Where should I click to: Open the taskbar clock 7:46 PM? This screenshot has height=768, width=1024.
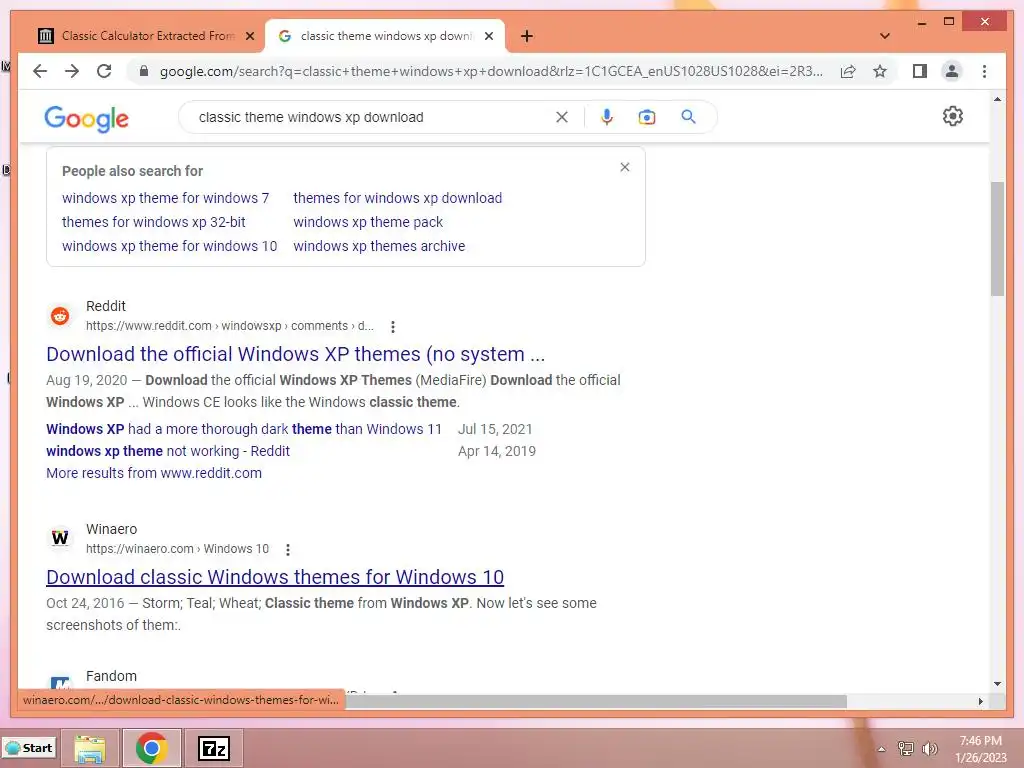click(x=981, y=749)
